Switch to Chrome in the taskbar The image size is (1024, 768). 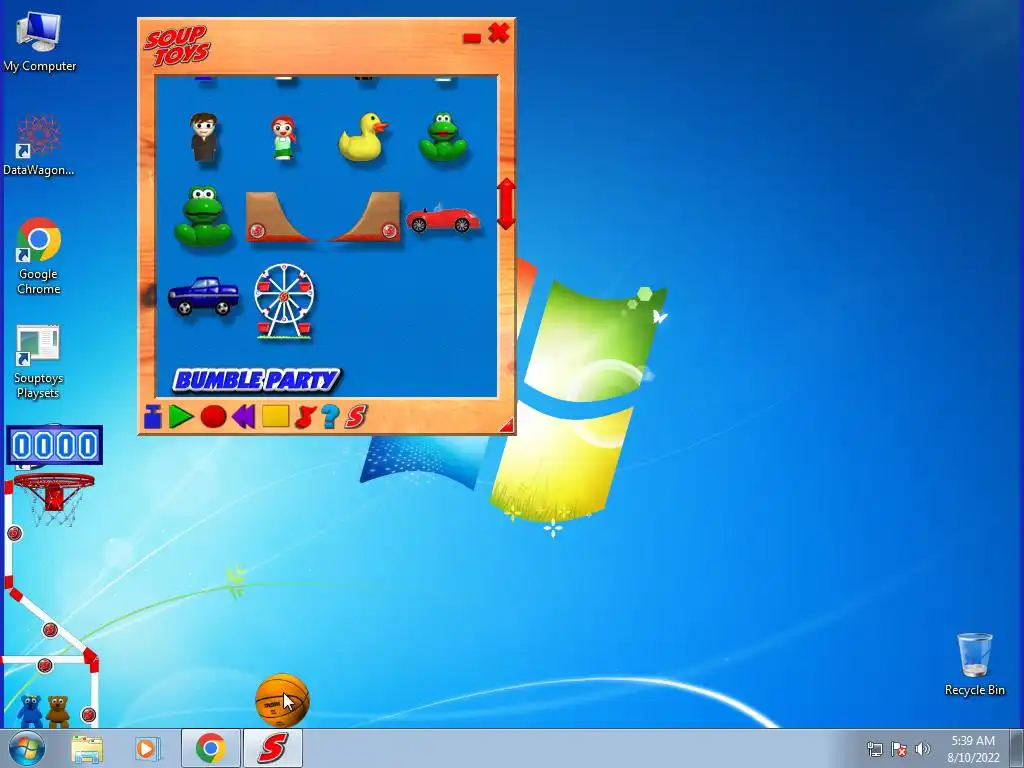pos(210,748)
